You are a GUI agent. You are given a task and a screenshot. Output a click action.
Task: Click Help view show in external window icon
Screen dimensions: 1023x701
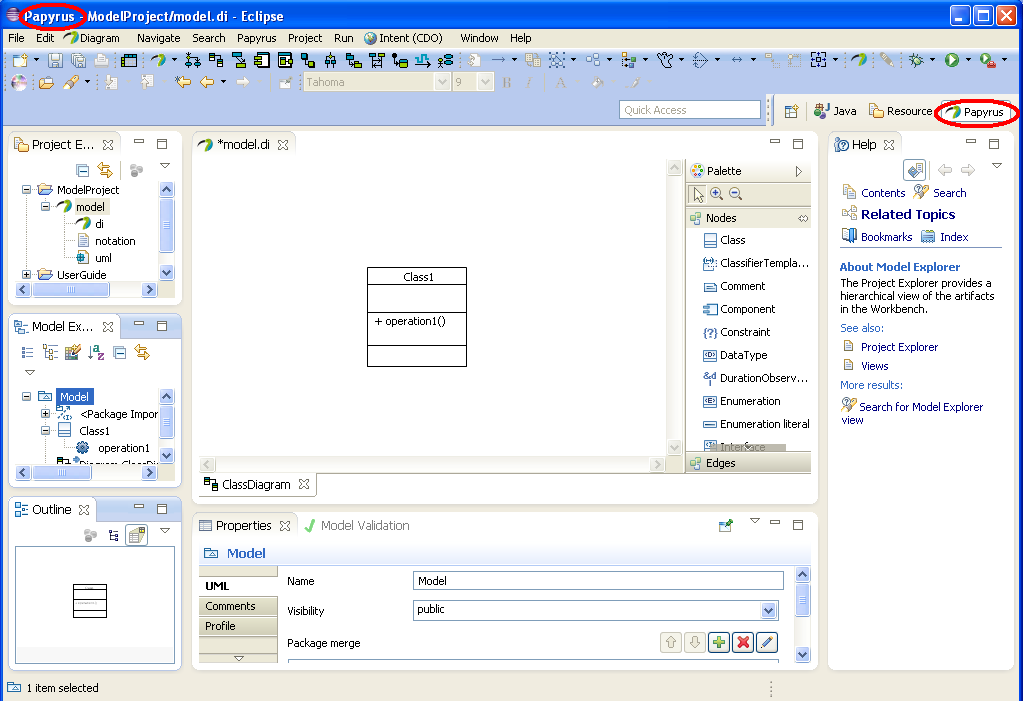[x=915, y=170]
